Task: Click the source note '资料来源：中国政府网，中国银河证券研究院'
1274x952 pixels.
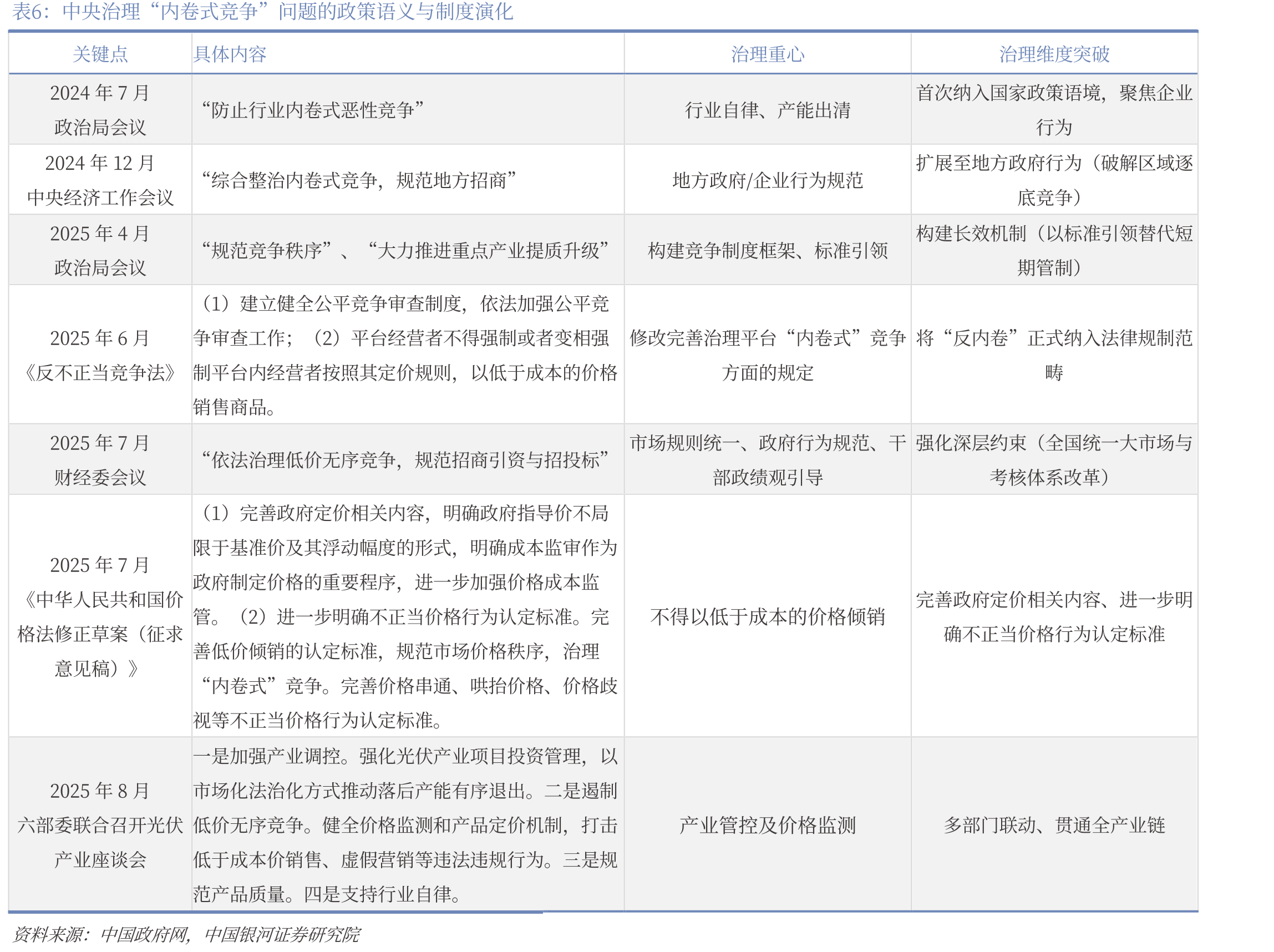Action: 186,935
